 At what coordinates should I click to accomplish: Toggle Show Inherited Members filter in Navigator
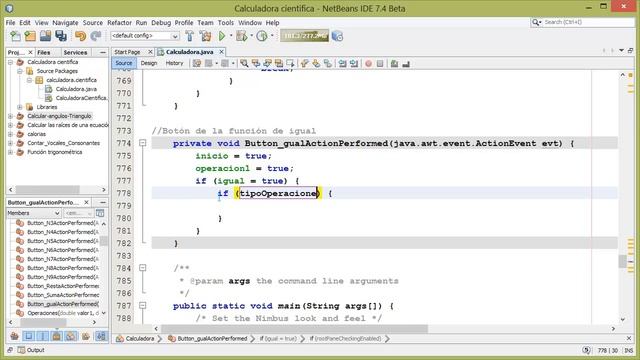pos(14,336)
